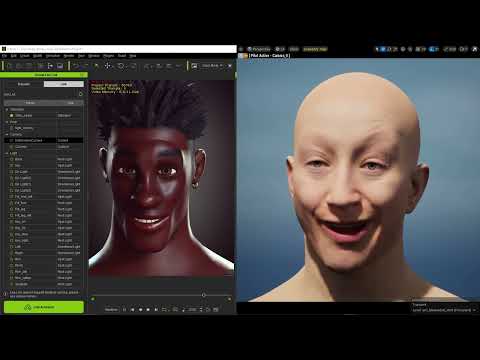480x360 pixels.
Task: Collapse the Camera group in the link list
Action: click(7, 134)
